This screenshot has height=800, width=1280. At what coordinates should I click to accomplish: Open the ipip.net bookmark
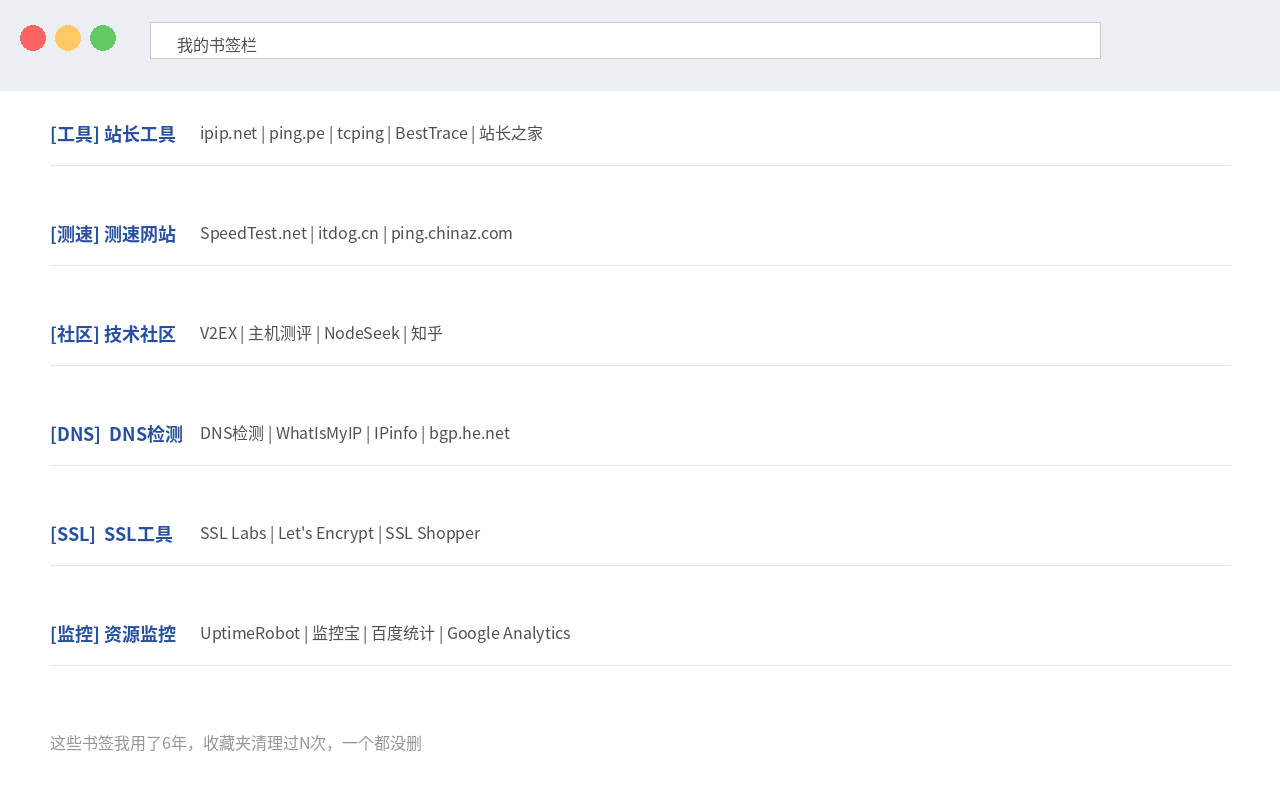tap(228, 133)
